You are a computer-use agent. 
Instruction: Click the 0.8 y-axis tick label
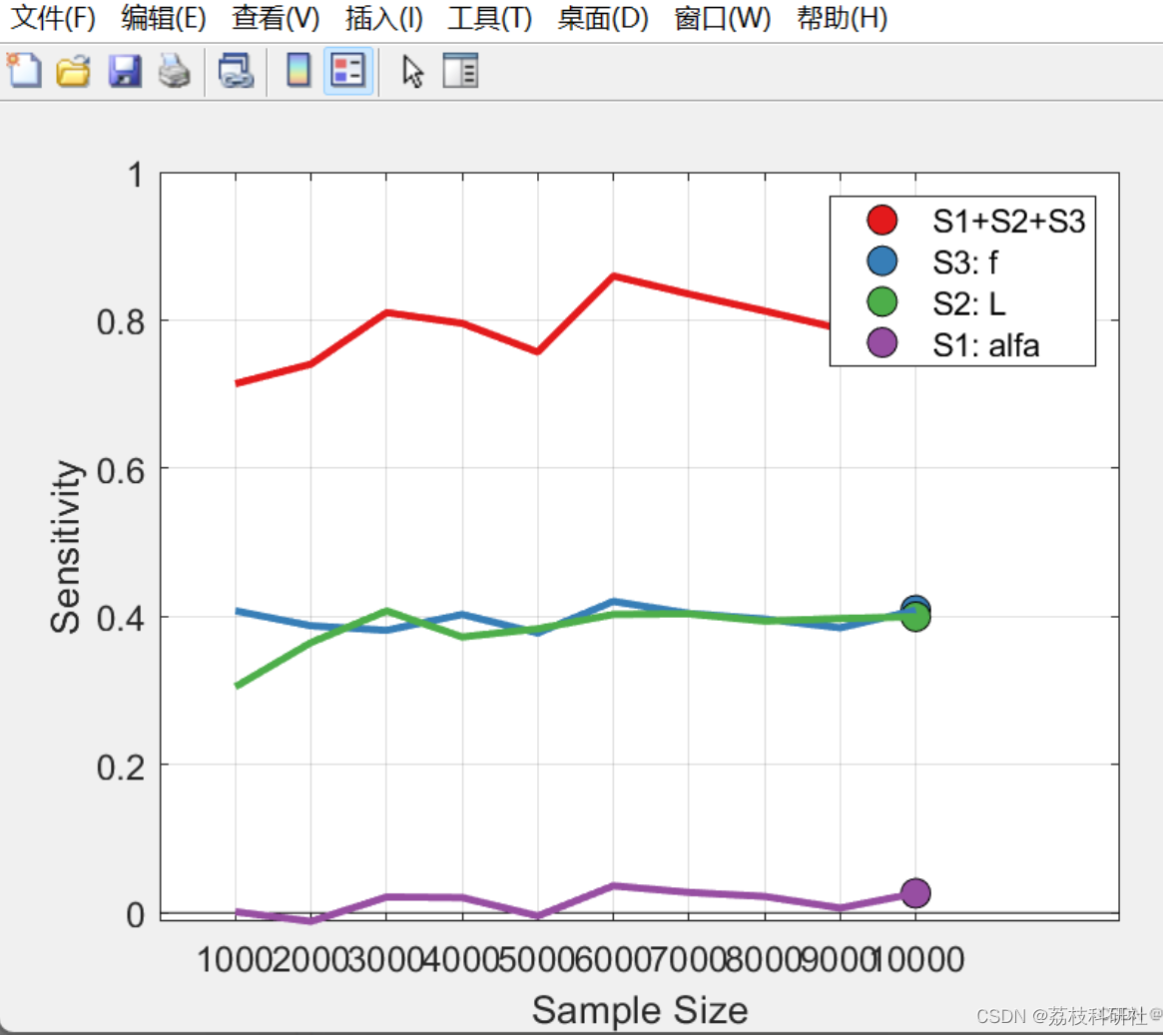tap(120, 321)
